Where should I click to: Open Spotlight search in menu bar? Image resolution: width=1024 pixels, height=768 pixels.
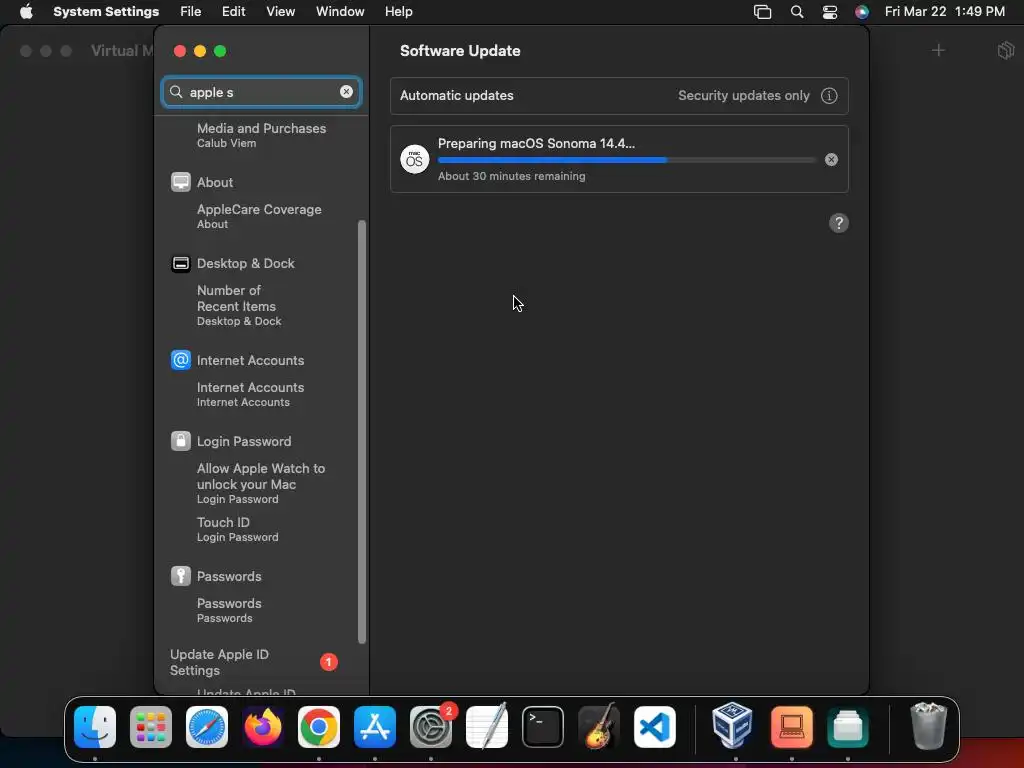click(797, 12)
